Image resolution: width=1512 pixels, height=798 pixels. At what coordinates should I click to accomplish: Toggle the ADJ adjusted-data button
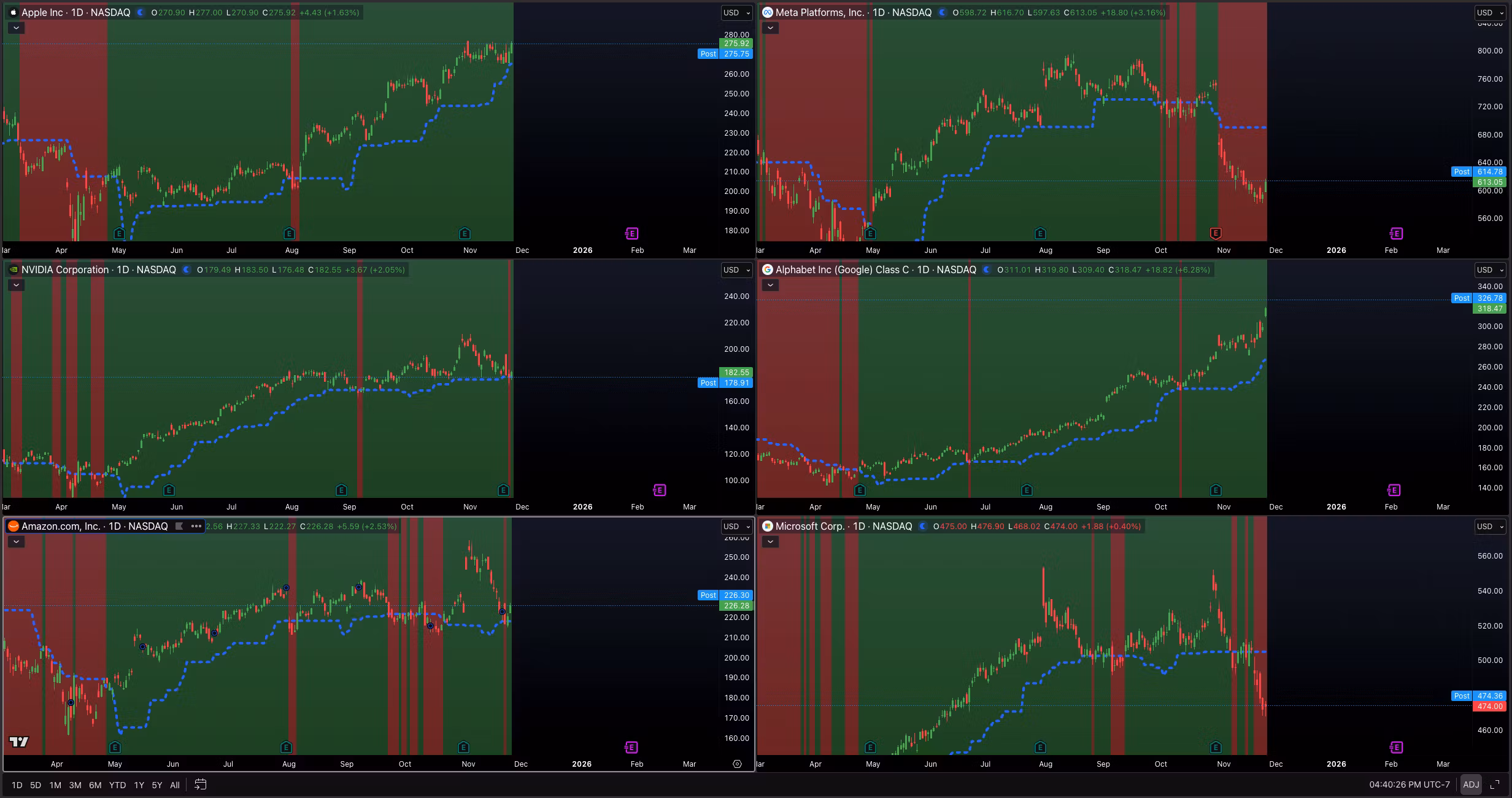click(x=1471, y=784)
